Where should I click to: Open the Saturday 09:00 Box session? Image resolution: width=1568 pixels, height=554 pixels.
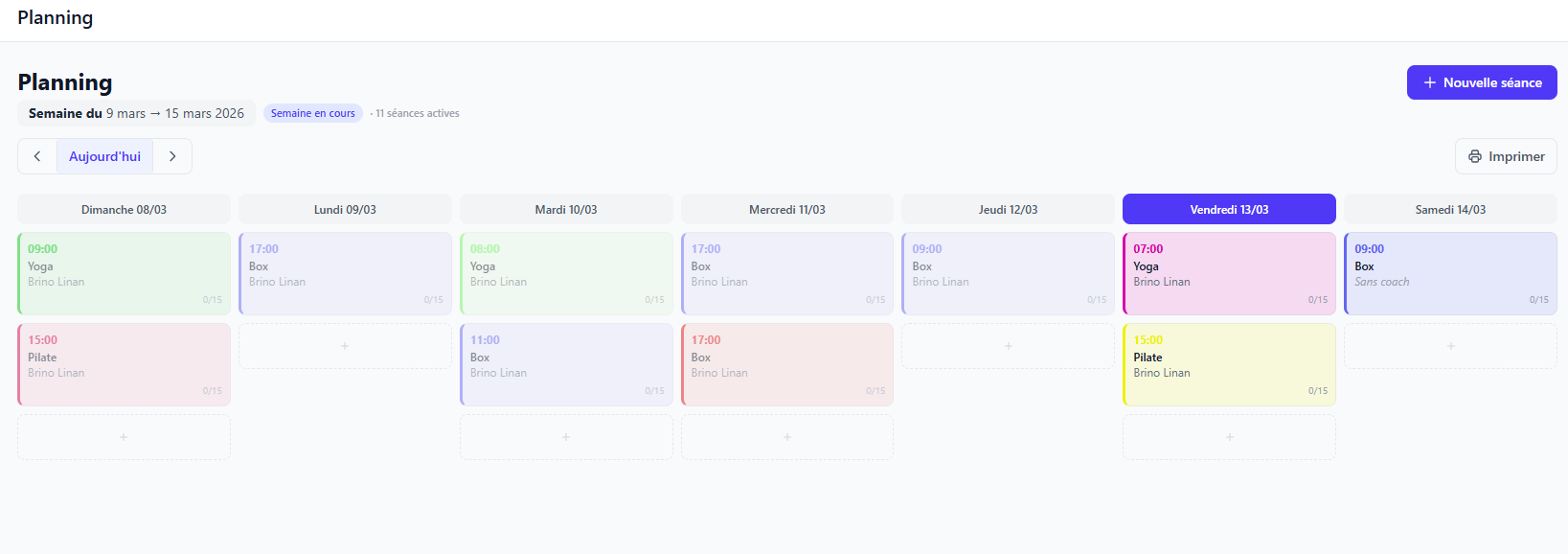click(1450, 273)
